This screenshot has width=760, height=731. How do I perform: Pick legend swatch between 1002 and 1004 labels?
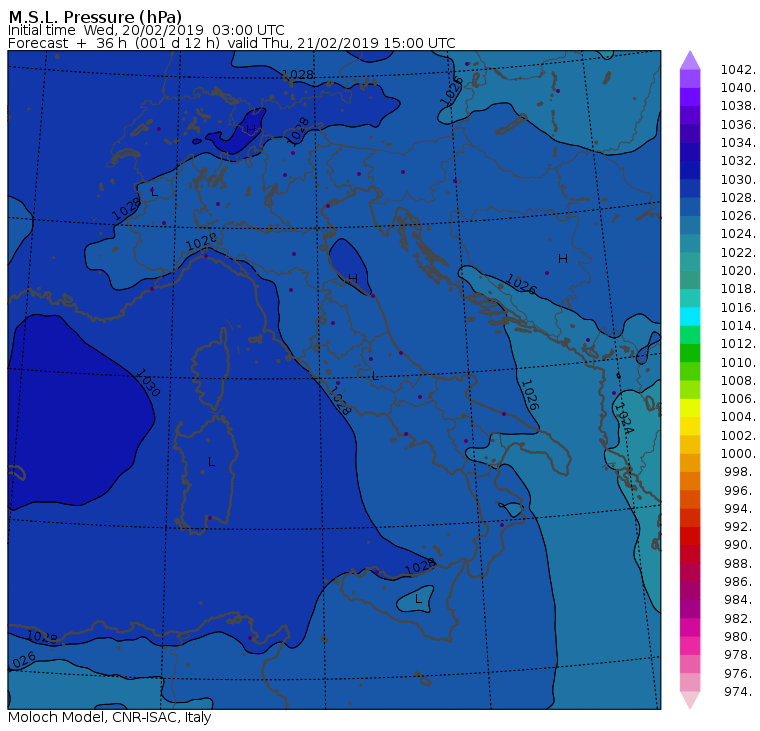tap(690, 426)
